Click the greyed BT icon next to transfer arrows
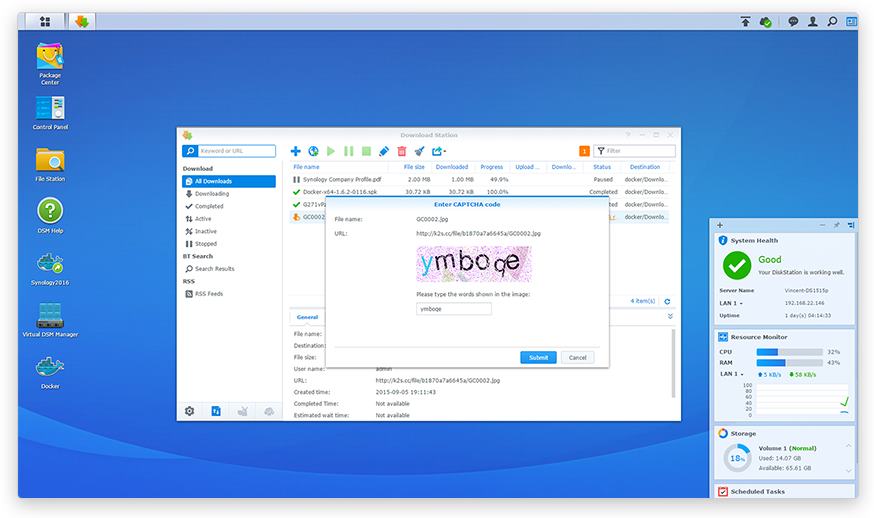Viewport: 874px width, 518px height. (x=242, y=411)
